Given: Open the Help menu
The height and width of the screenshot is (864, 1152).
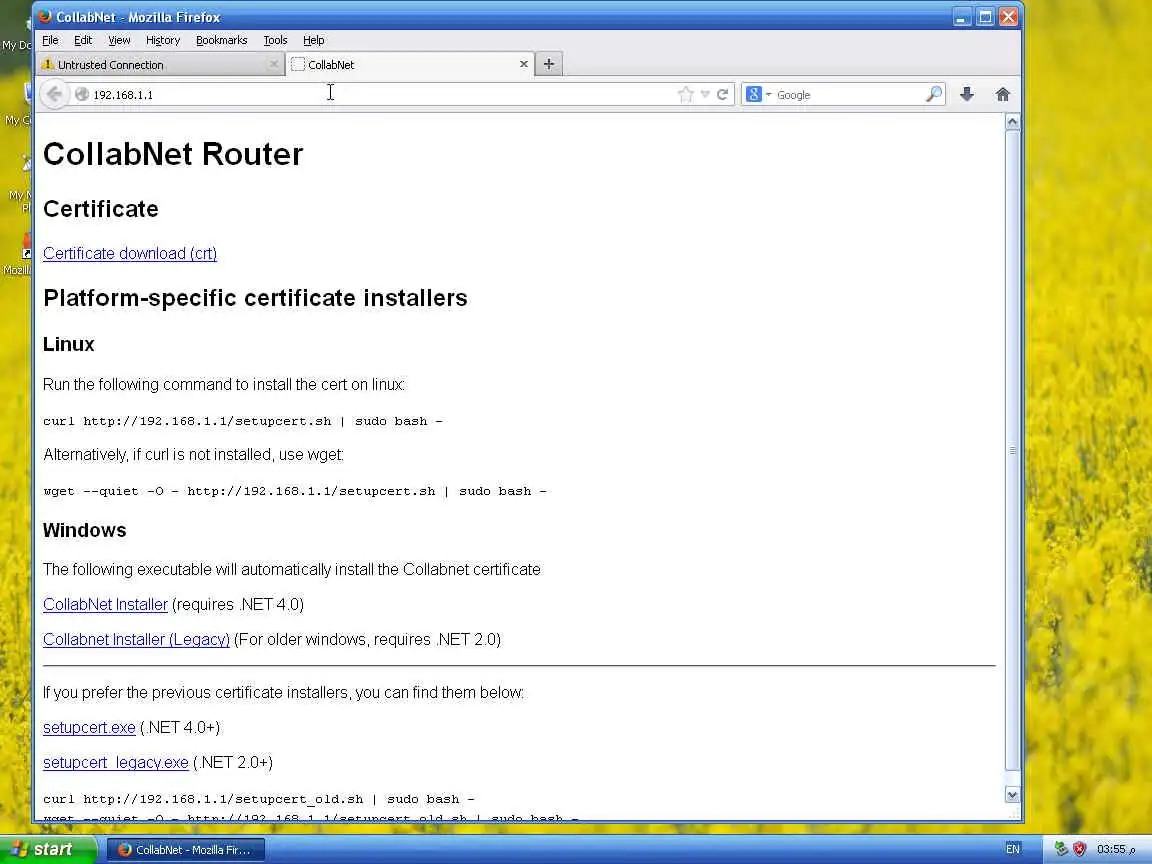Looking at the screenshot, I should coord(313,40).
